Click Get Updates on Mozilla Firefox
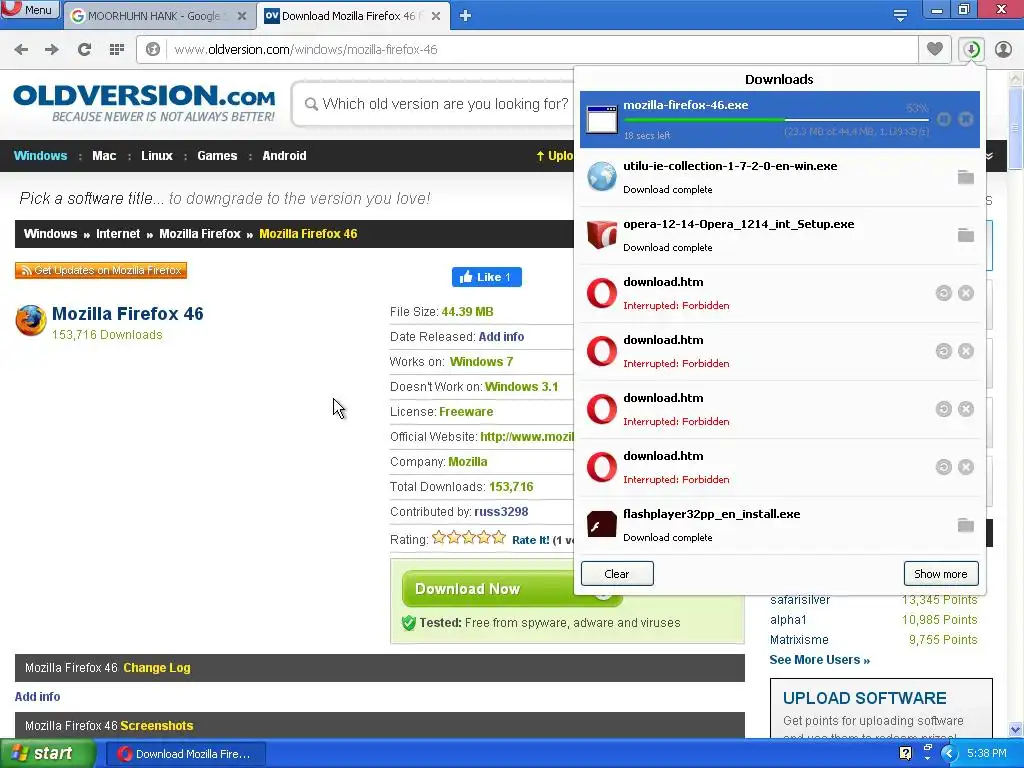 pyautogui.click(x=101, y=270)
